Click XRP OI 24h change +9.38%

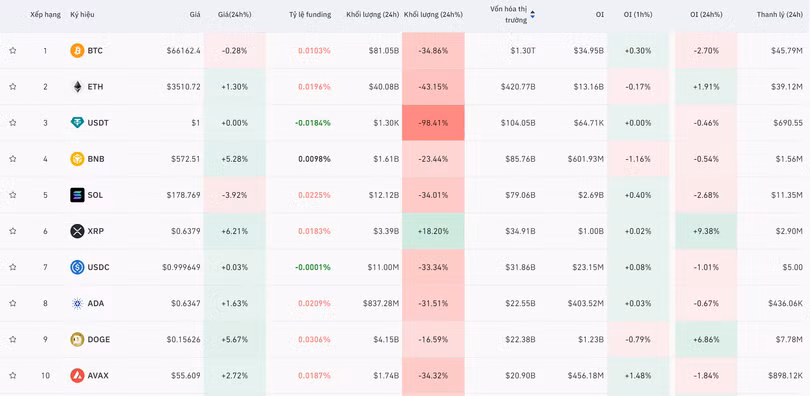click(706, 231)
